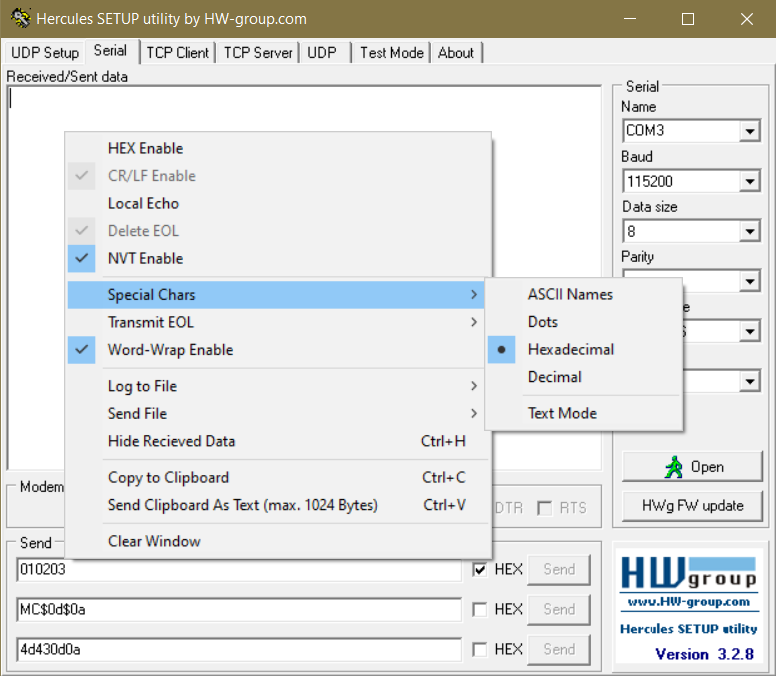Click the 4d430d0a send input field
The image size is (776, 676).
(239, 649)
